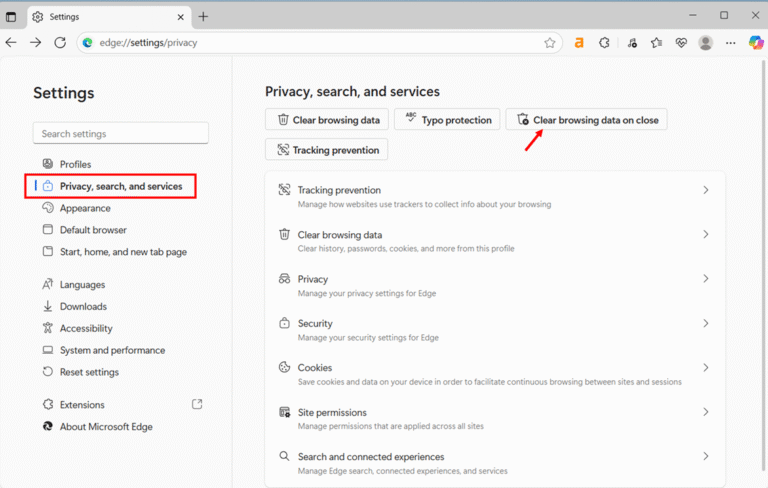Open the profile avatar
The height and width of the screenshot is (488, 768).
[705, 43]
